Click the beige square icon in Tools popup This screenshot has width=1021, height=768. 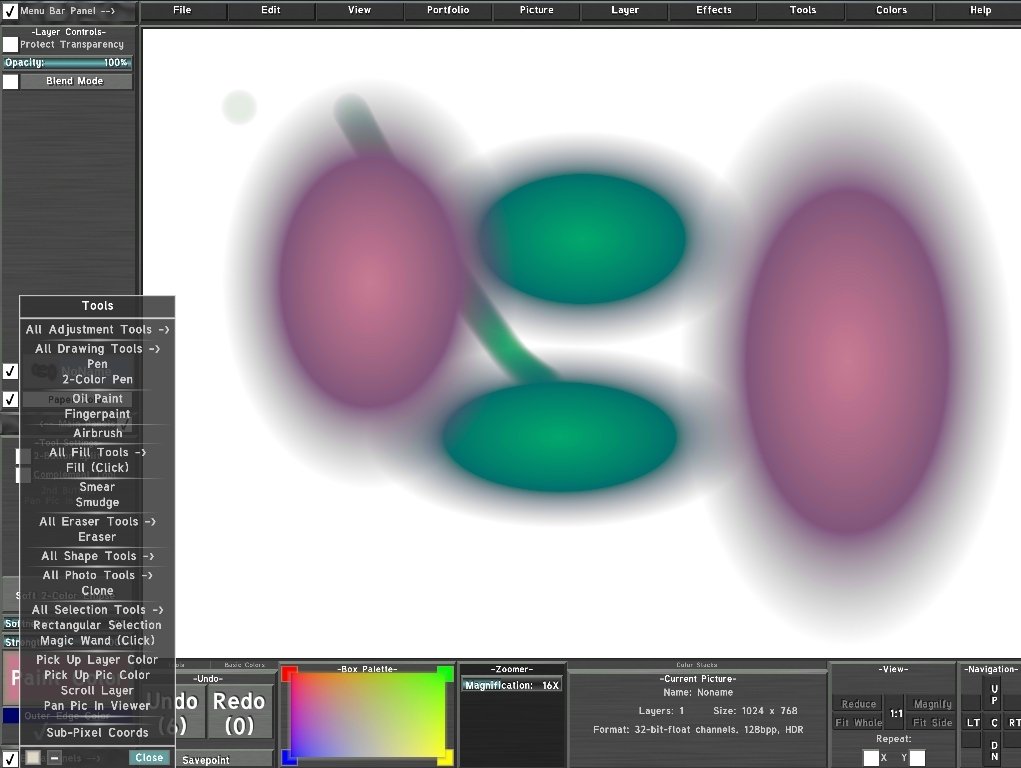33,758
